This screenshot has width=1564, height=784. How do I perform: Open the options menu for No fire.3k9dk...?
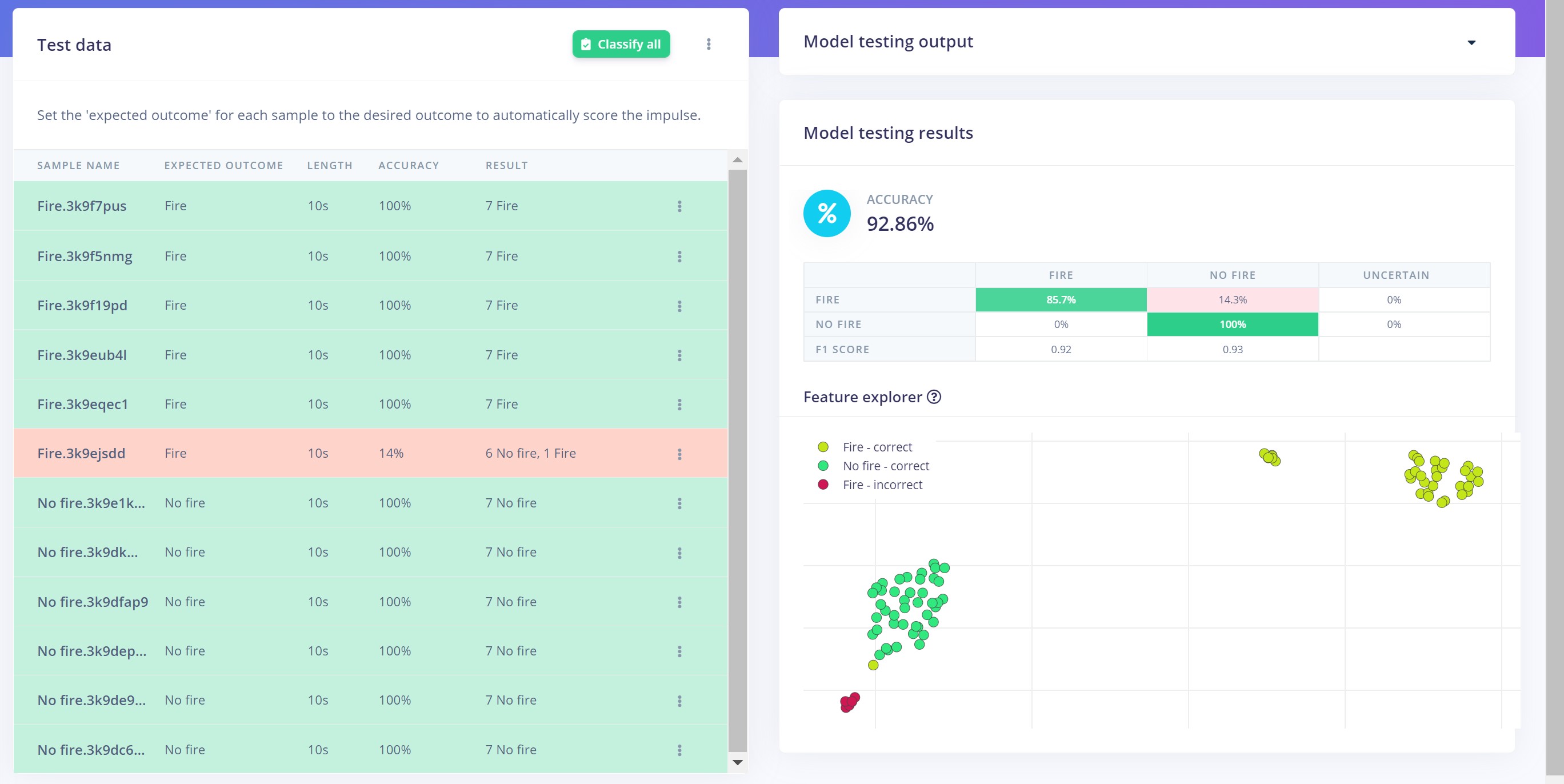point(679,553)
